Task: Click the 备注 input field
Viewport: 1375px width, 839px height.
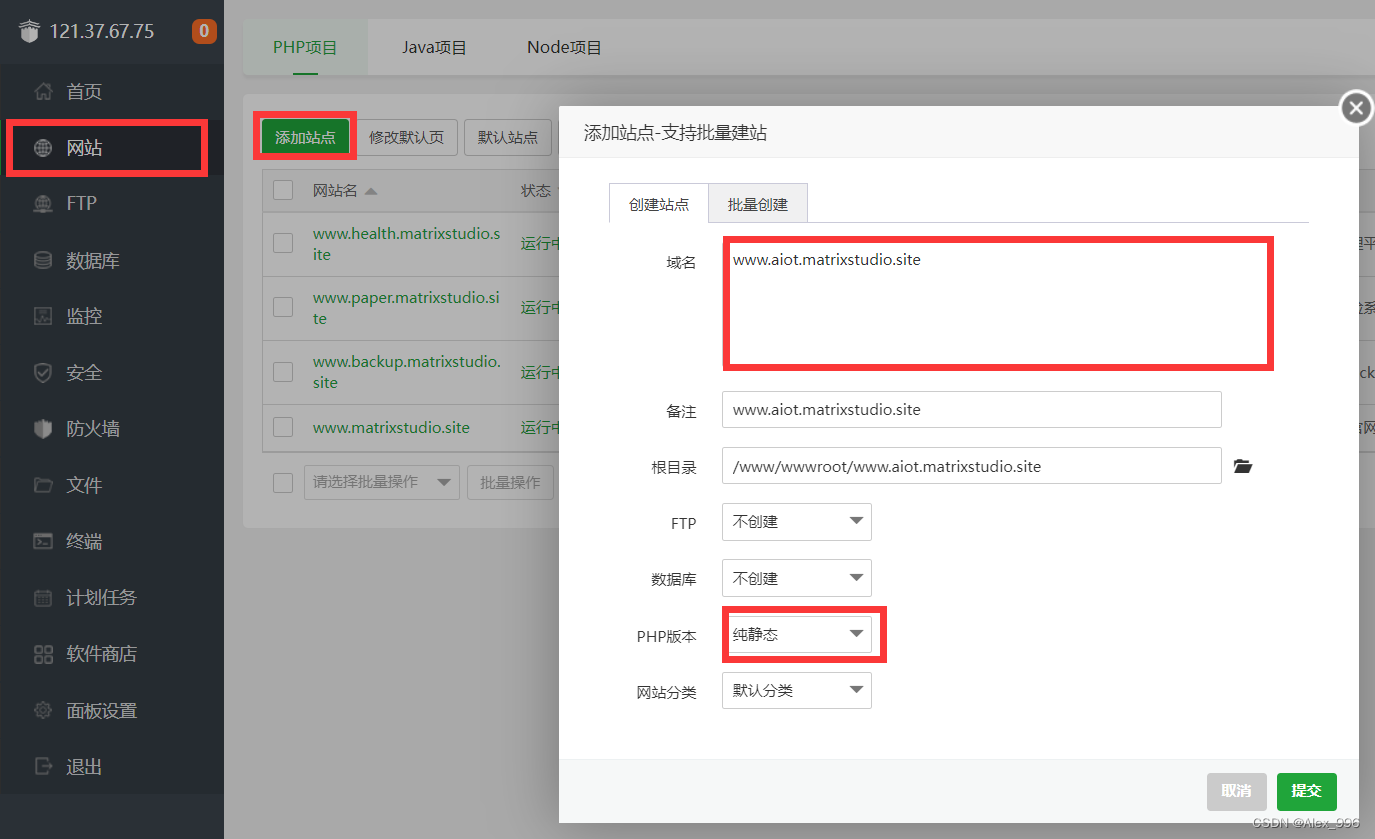Action: [971, 410]
